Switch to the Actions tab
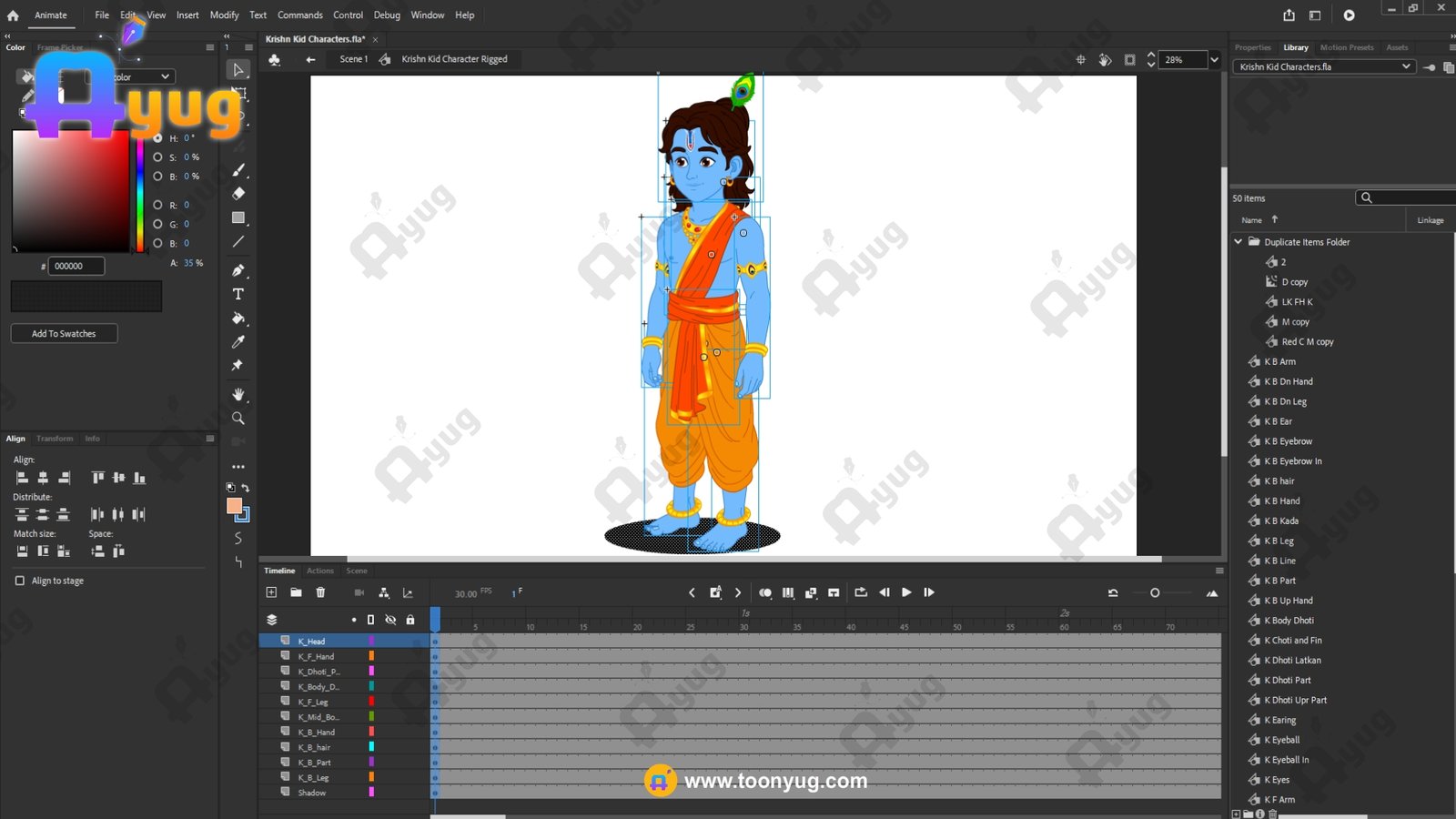This screenshot has width=1456, height=819. (320, 571)
